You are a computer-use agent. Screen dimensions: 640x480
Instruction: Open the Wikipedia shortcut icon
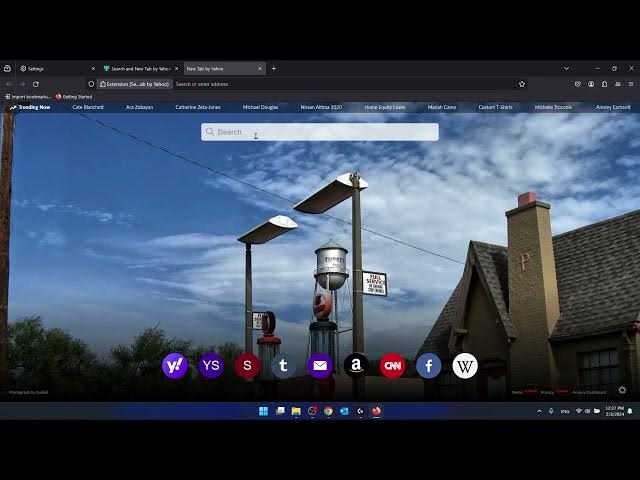click(465, 366)
